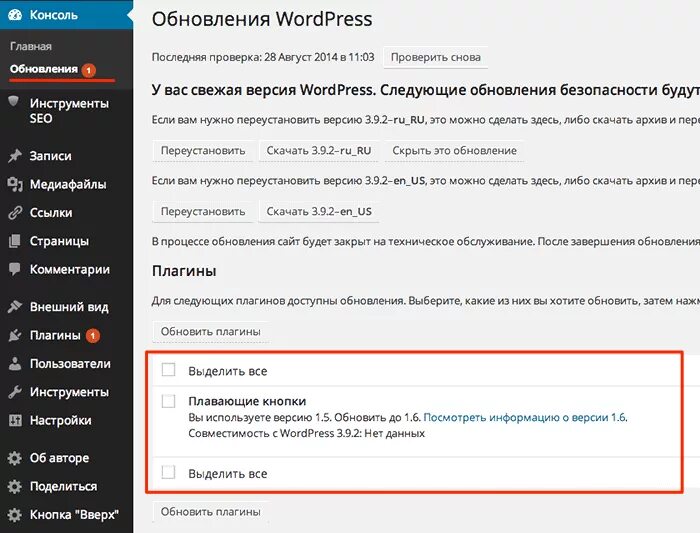Open Внешний вид menu item
Image resolution: width=700 pixels, height=533 pixels.
tap(67, 307)
